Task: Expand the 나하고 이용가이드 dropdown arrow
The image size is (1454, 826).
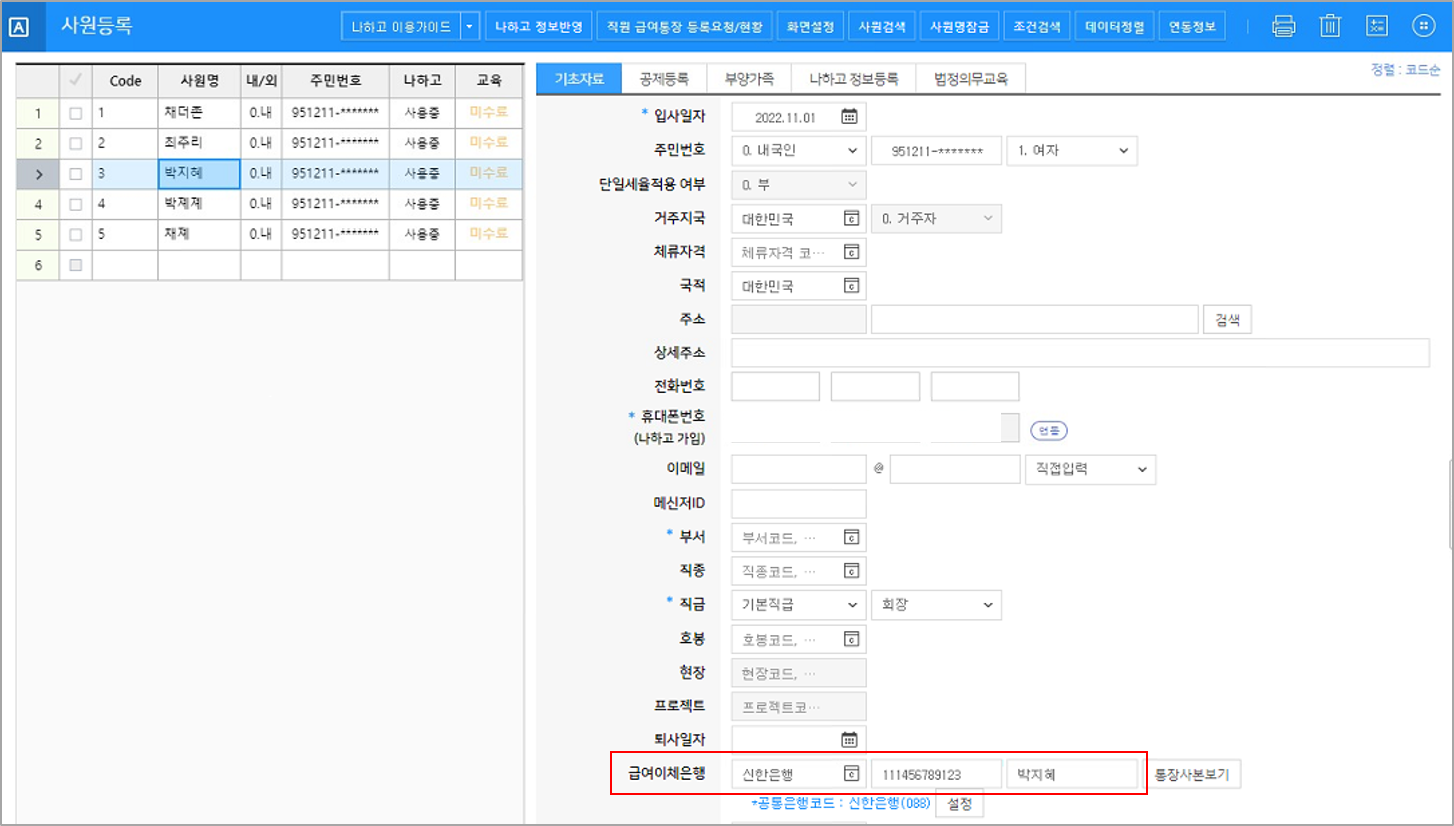Action: 470,26
